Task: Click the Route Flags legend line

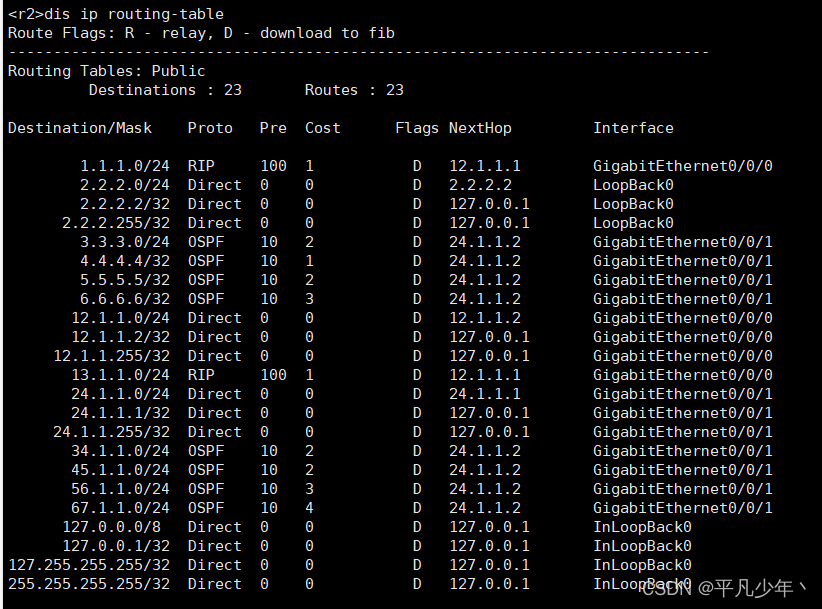Action: point(200,33)
